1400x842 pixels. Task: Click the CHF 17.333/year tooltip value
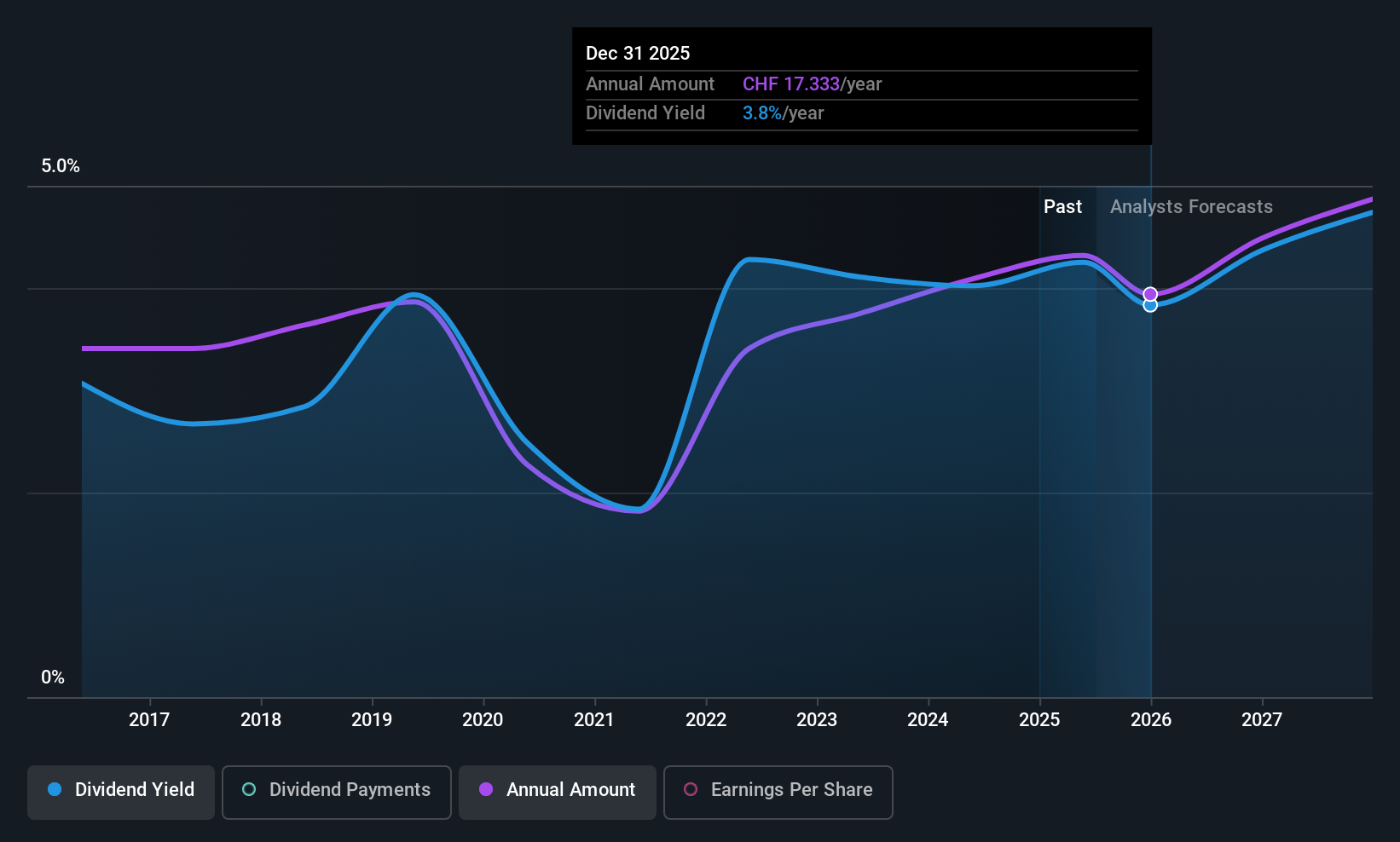click(x=812, y=84)
